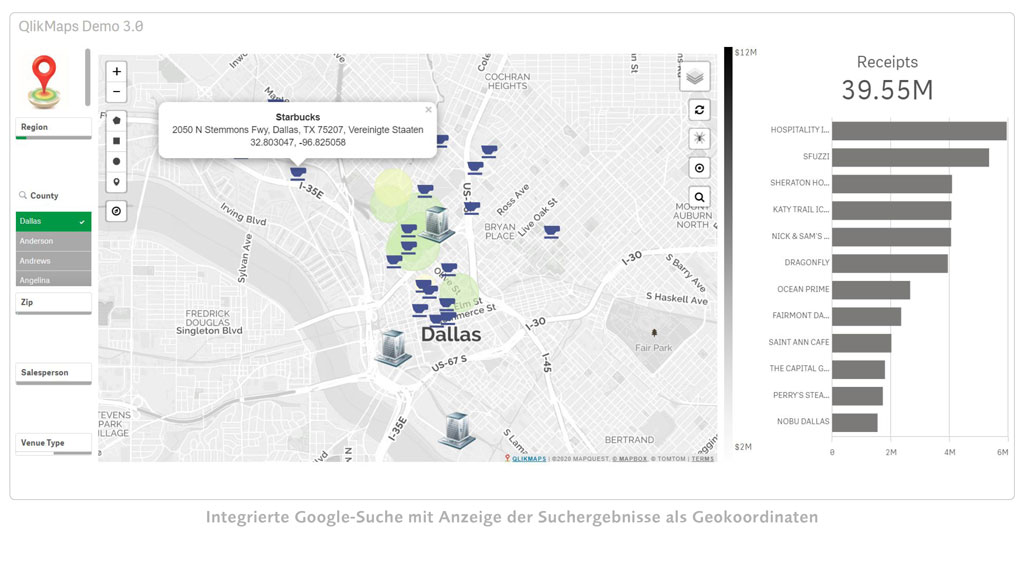Image resolution: width=1024 pixels, height=567 pixels.
Task: Click the Starbucks cup marker under the popup
Action: coord(298,173)
